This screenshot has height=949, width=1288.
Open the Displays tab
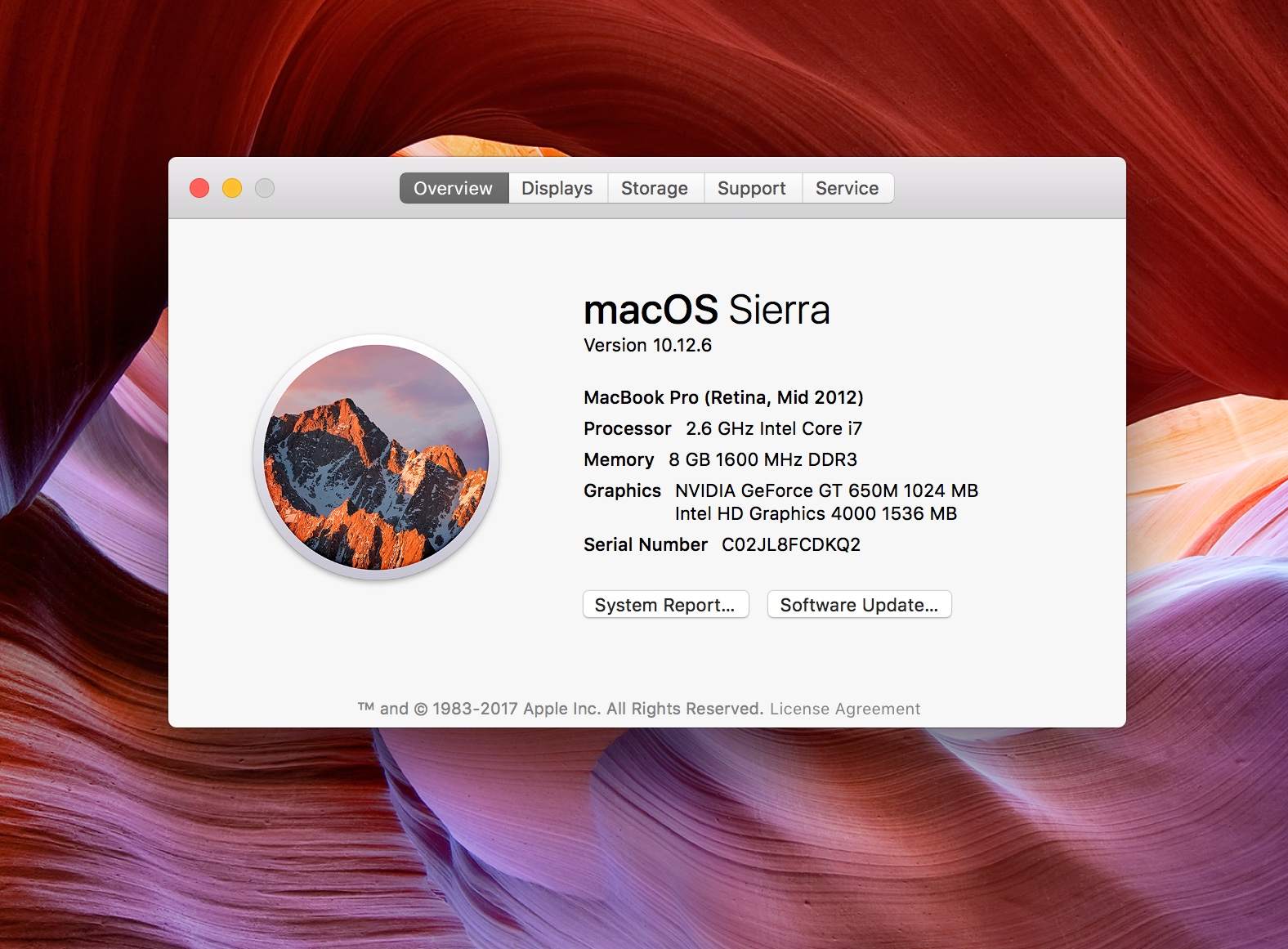(557, 188)
